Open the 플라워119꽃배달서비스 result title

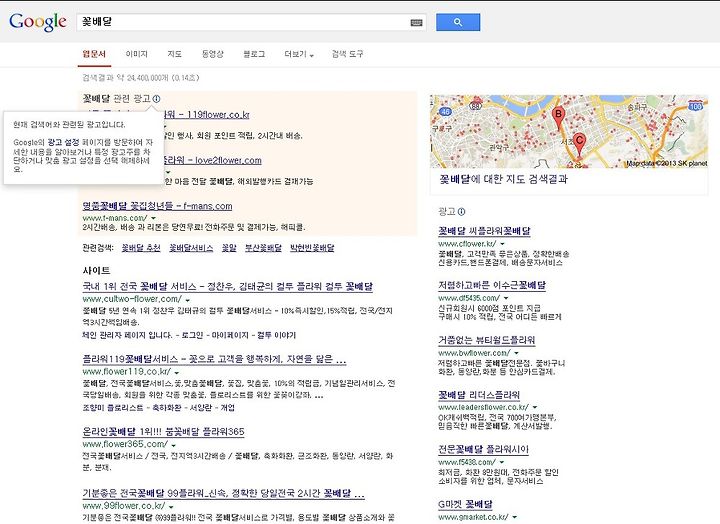(x=214, y=359)
